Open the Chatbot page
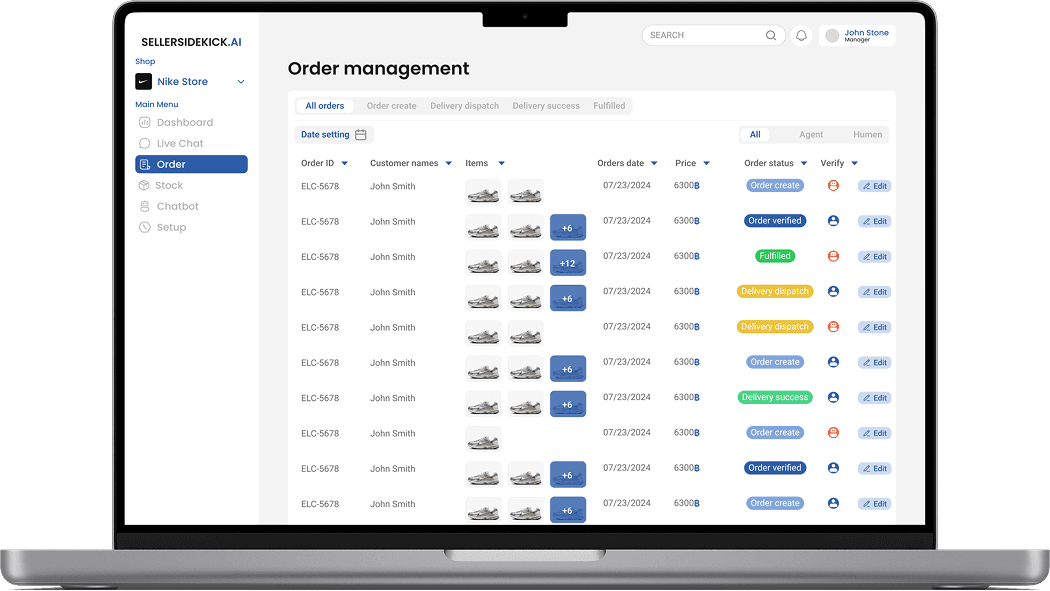Image resolution: width=1050 pixels, height=591 pixels. 169,206
